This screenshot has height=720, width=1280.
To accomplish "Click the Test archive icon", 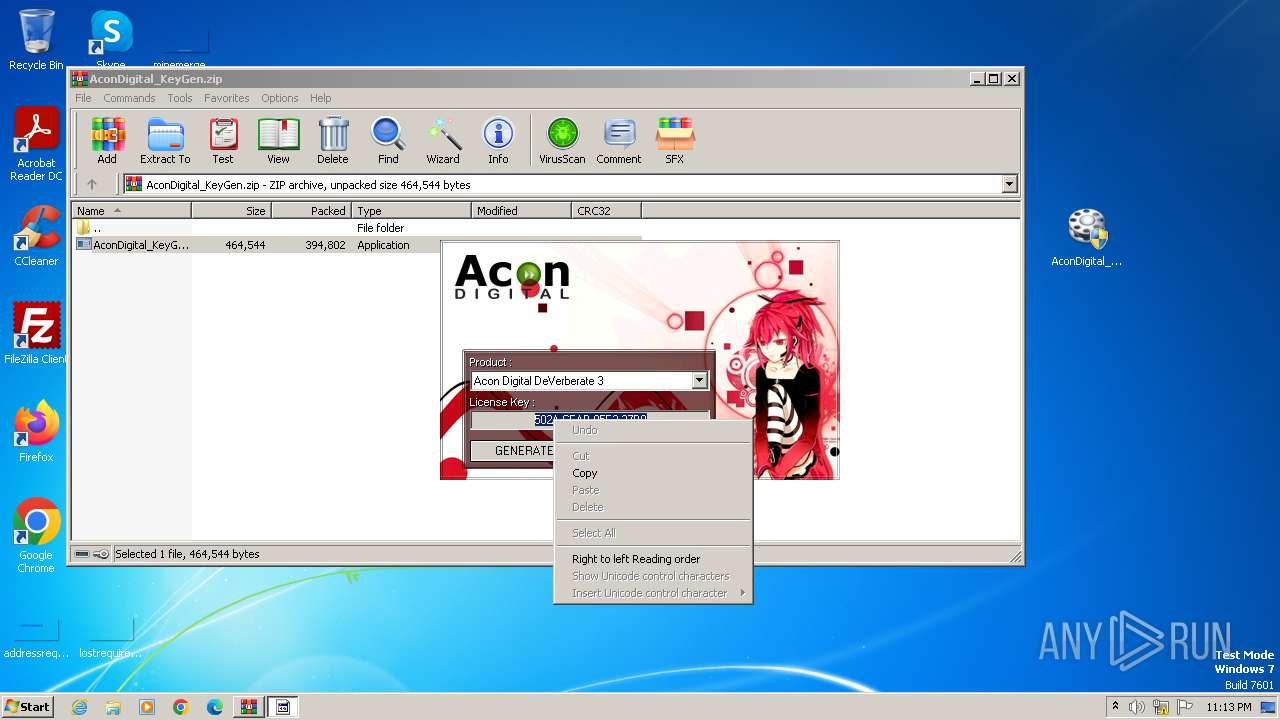I will [223, 141].
